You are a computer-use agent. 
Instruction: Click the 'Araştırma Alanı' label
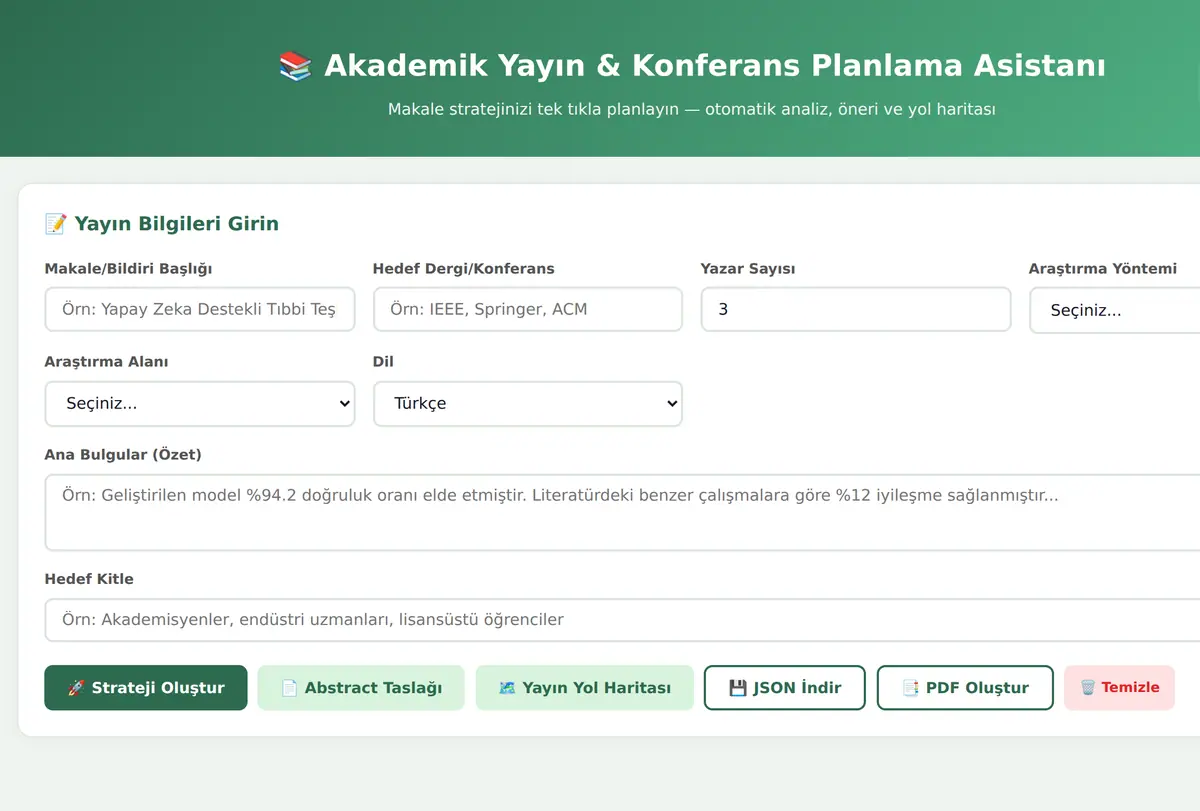click(x=106, y=362)
